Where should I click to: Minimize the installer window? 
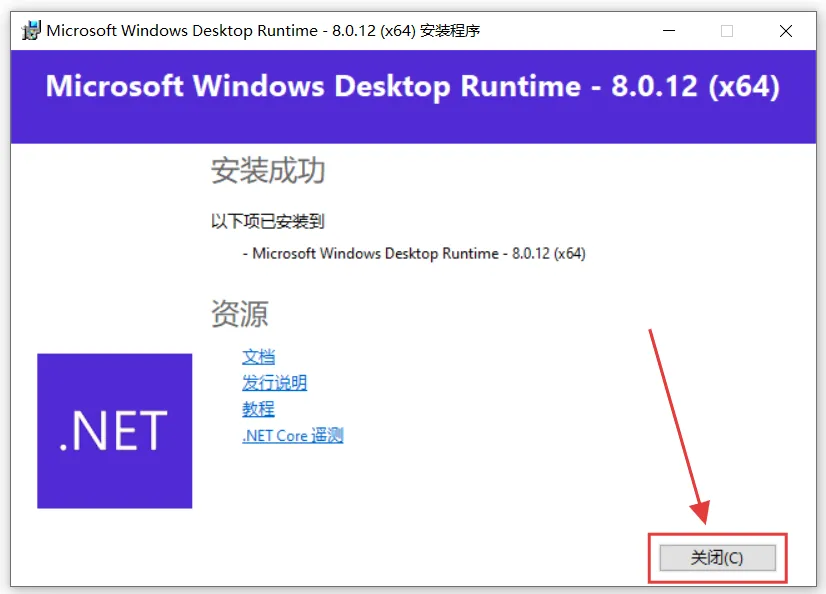[x=669, y=31]
